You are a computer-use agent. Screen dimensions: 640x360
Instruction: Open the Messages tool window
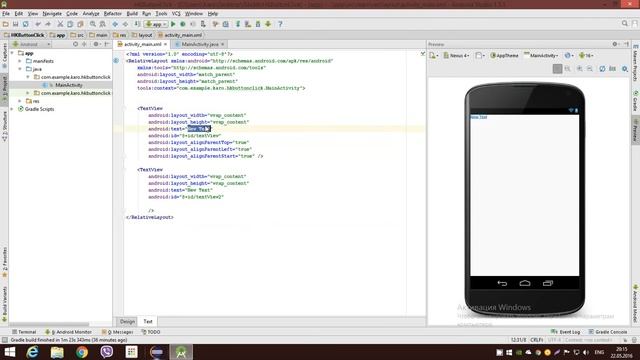pos(118,332)
